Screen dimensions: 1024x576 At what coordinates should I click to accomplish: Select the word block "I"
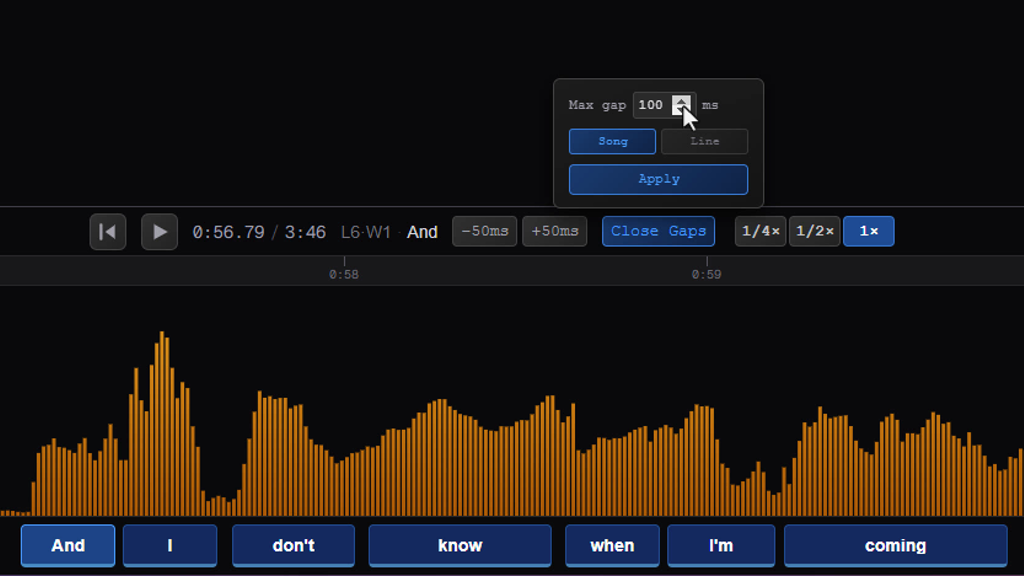[x=170, y=545]
